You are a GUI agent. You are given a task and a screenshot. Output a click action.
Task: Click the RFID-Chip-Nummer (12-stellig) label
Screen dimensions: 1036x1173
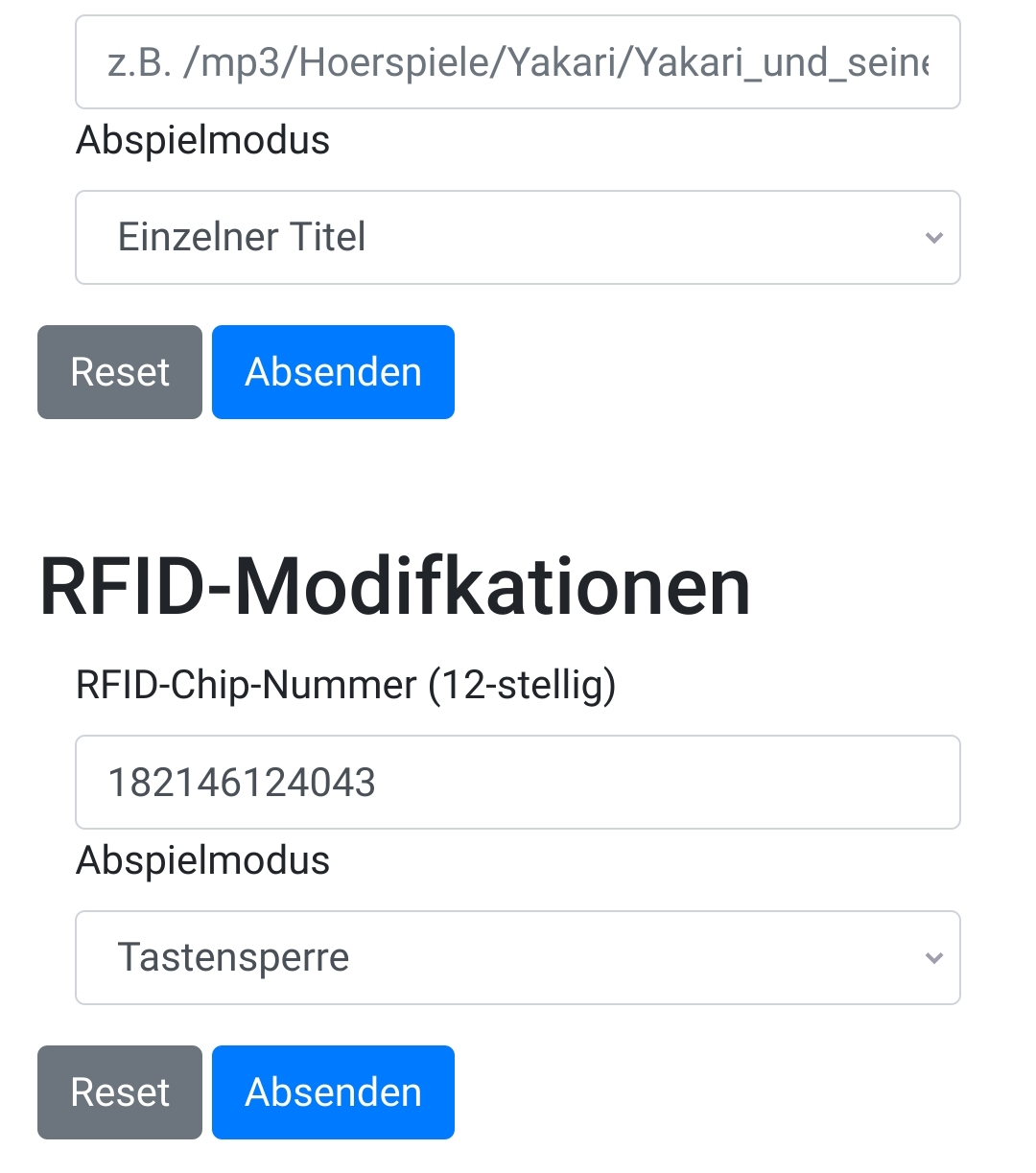tap(346, 685)
